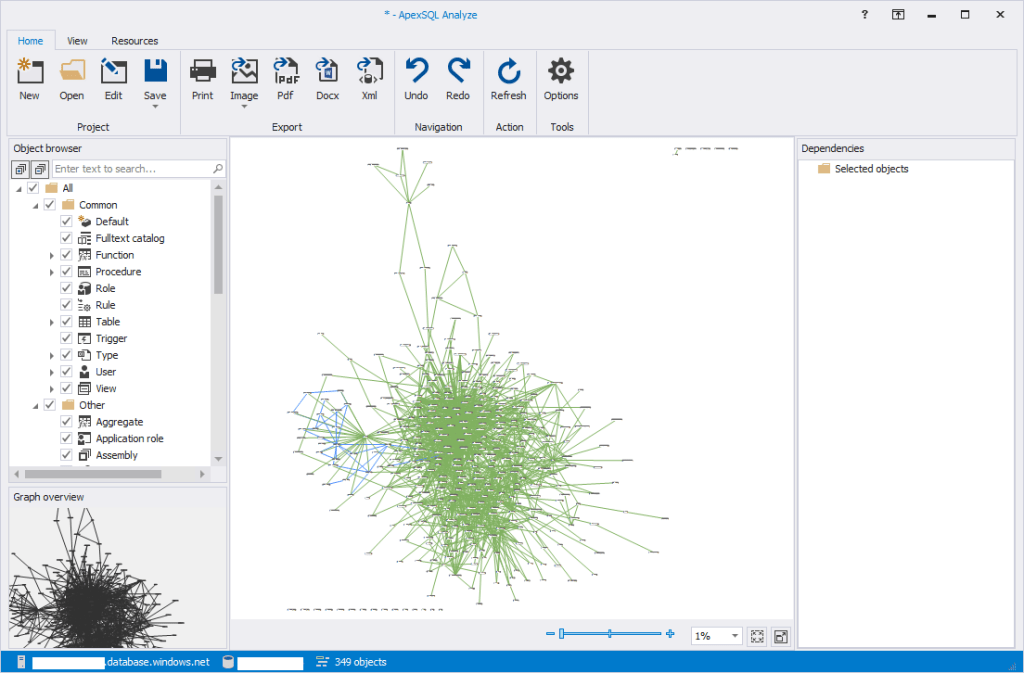The image size is (1024, 673).
Task: Click the Refresh action icon
Action: (x=508, y=72)
